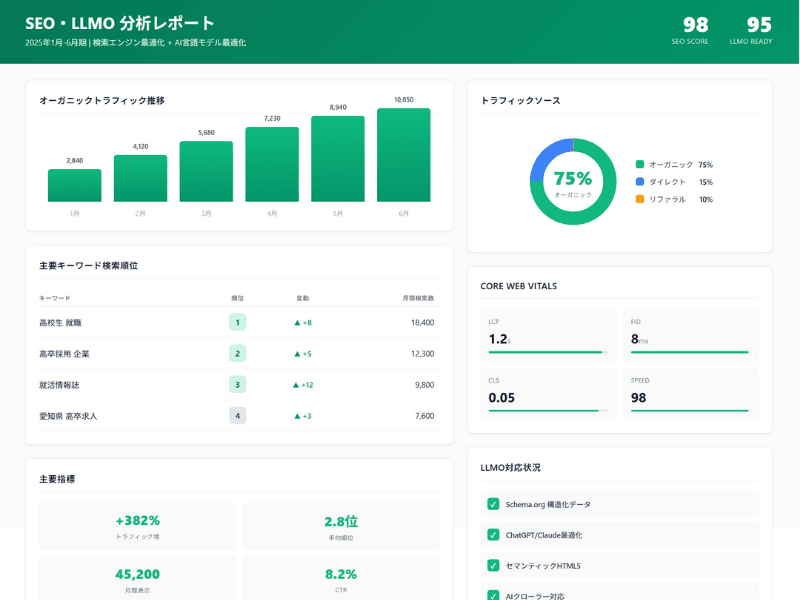The image size is (800, 600).
Task: Click the up arrow next to +3
Action: tap(297, 416)
